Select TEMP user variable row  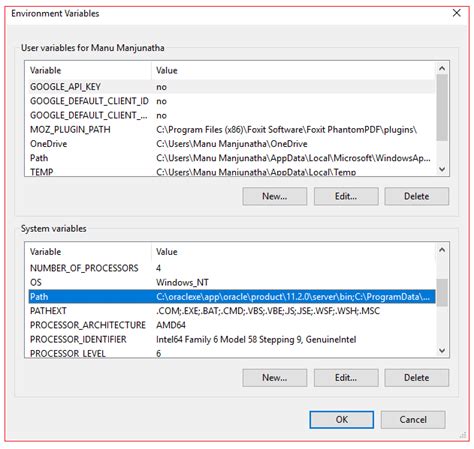click(x=232, y=172)
